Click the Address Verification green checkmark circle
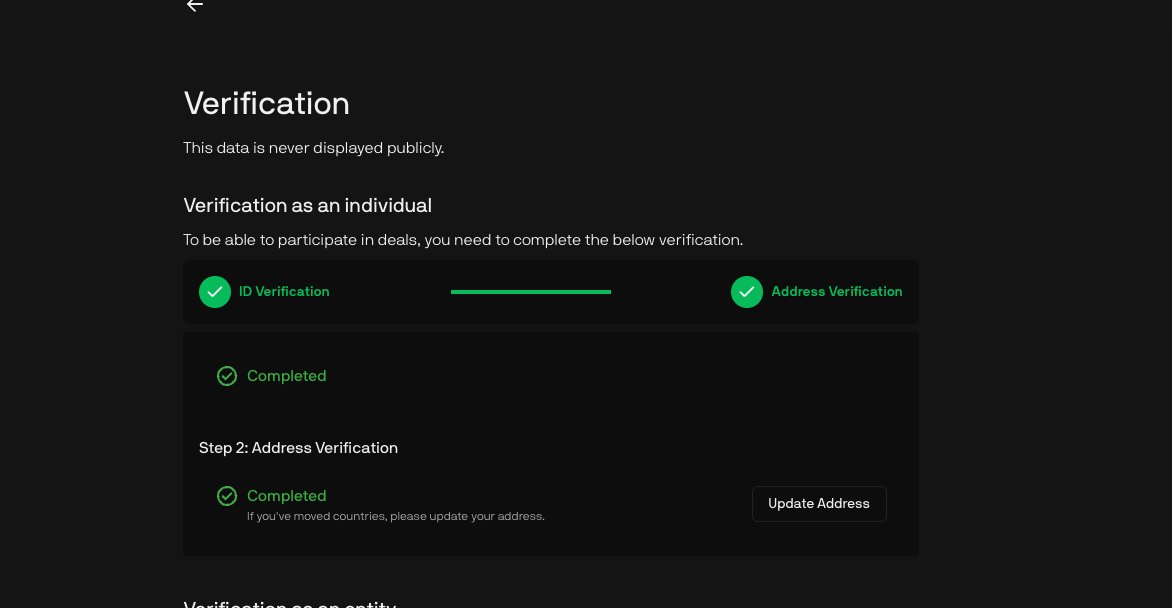 [x=747, y=292]
